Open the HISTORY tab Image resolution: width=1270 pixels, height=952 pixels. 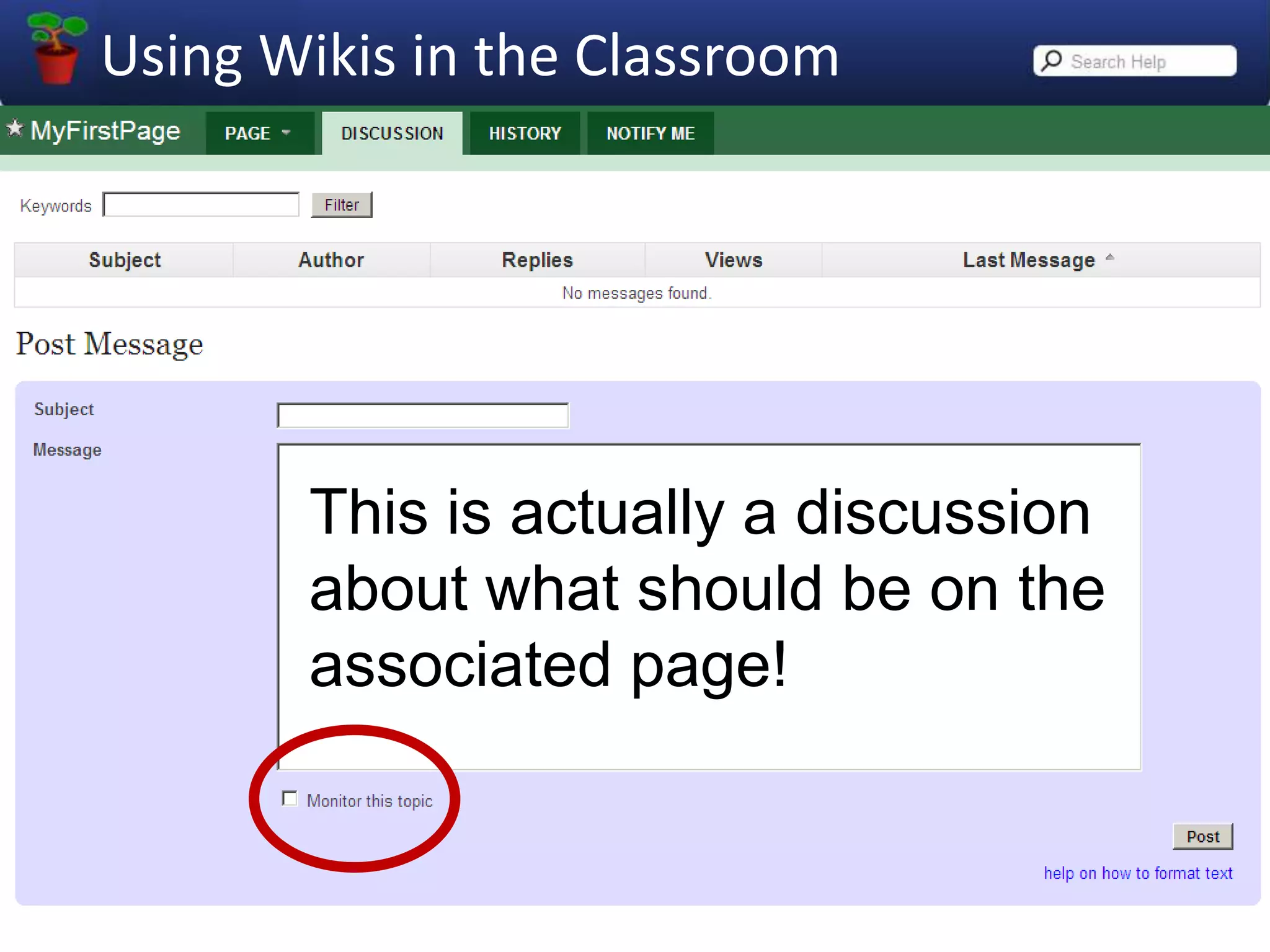pos(525,133)
